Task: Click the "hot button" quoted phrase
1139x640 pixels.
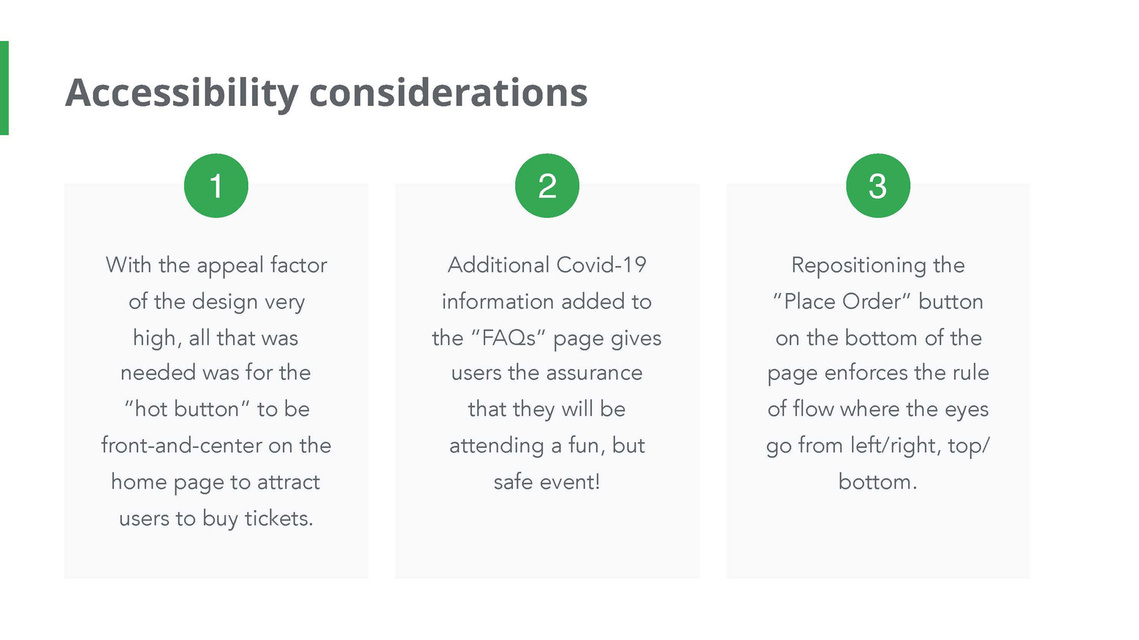Action: click(x=187, y=409)
